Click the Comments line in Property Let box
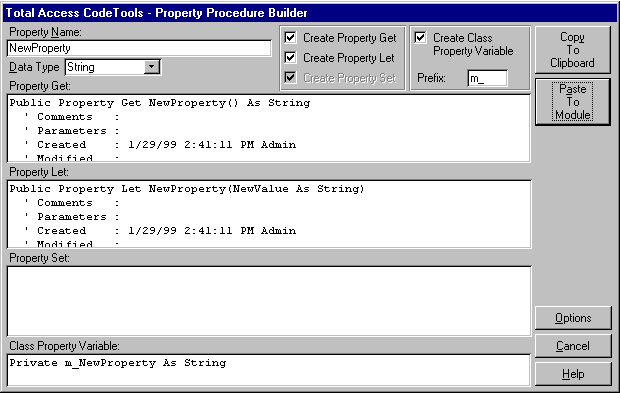Viewport: 620px width, 393px height. point(72,203)
